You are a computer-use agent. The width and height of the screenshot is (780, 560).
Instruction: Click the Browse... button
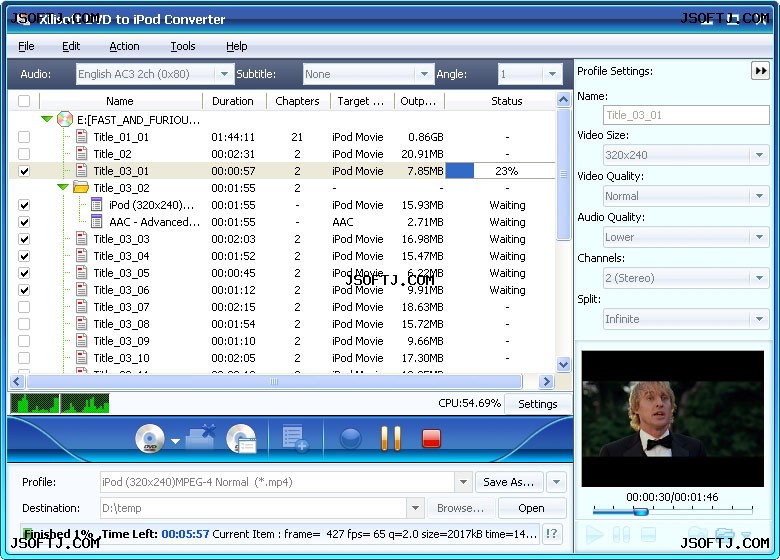pyautogui.click(x=460, y=508)
